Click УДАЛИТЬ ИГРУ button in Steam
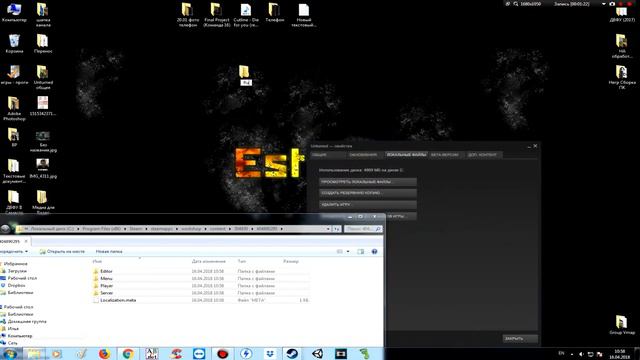The width and height of the screenshot is (640, 360). pos(368,204)
